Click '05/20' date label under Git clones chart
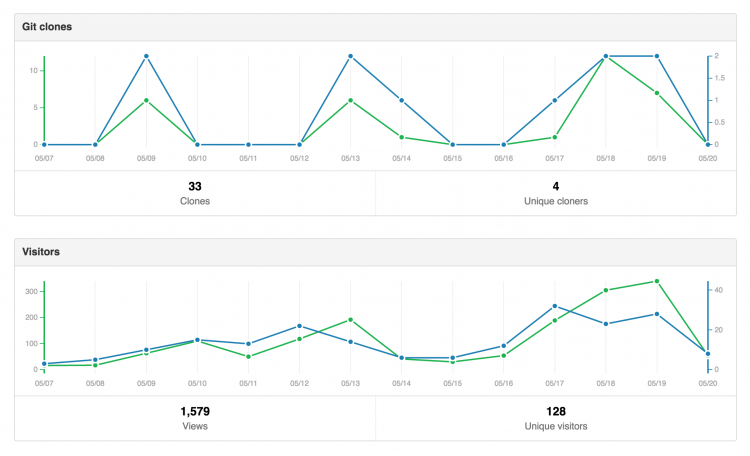This screenshot has height=456, width=750. tap(708, 158)
